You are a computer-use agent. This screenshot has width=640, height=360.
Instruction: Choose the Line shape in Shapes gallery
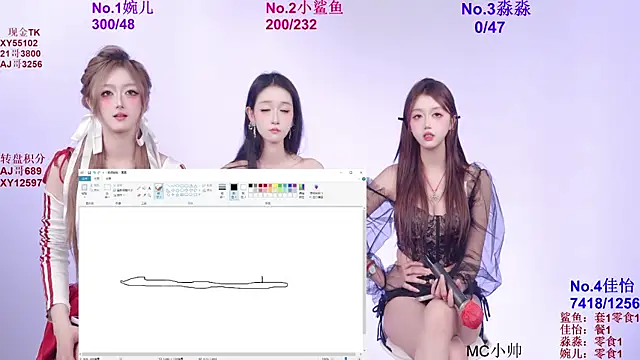tap(168, 185)
